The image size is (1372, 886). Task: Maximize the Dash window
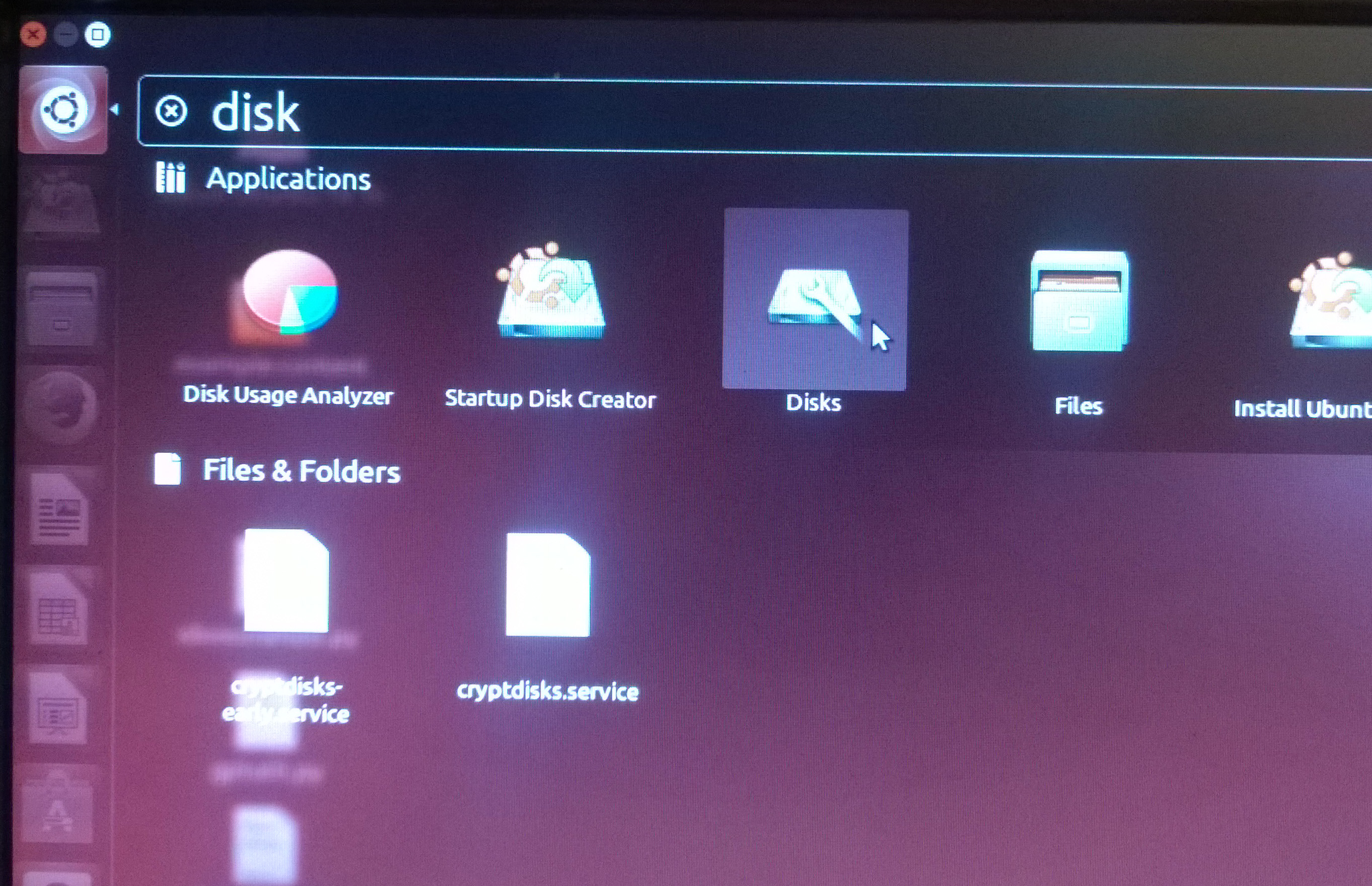pos(98,35)
